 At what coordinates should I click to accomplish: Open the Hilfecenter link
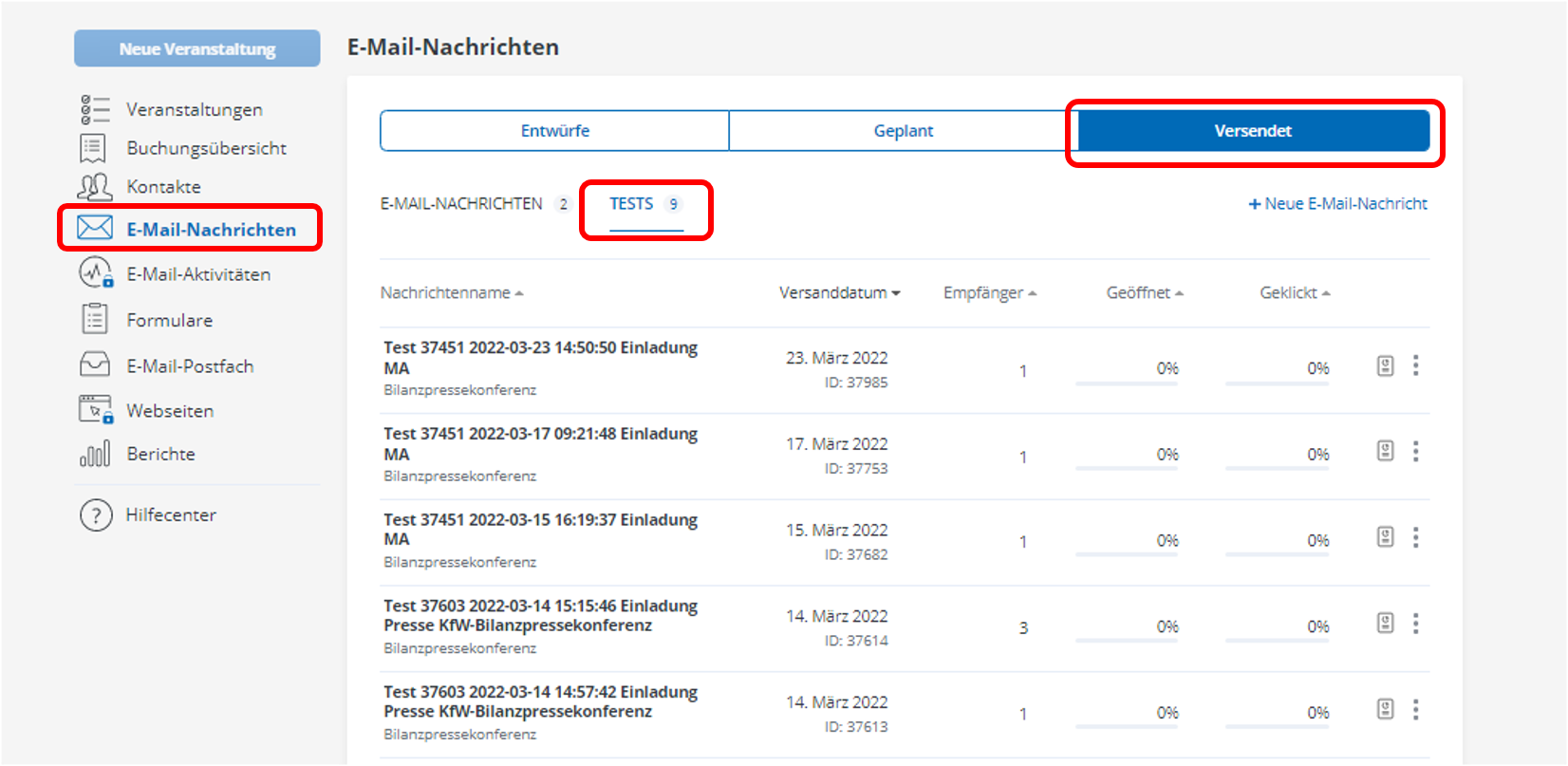(171, 514)
